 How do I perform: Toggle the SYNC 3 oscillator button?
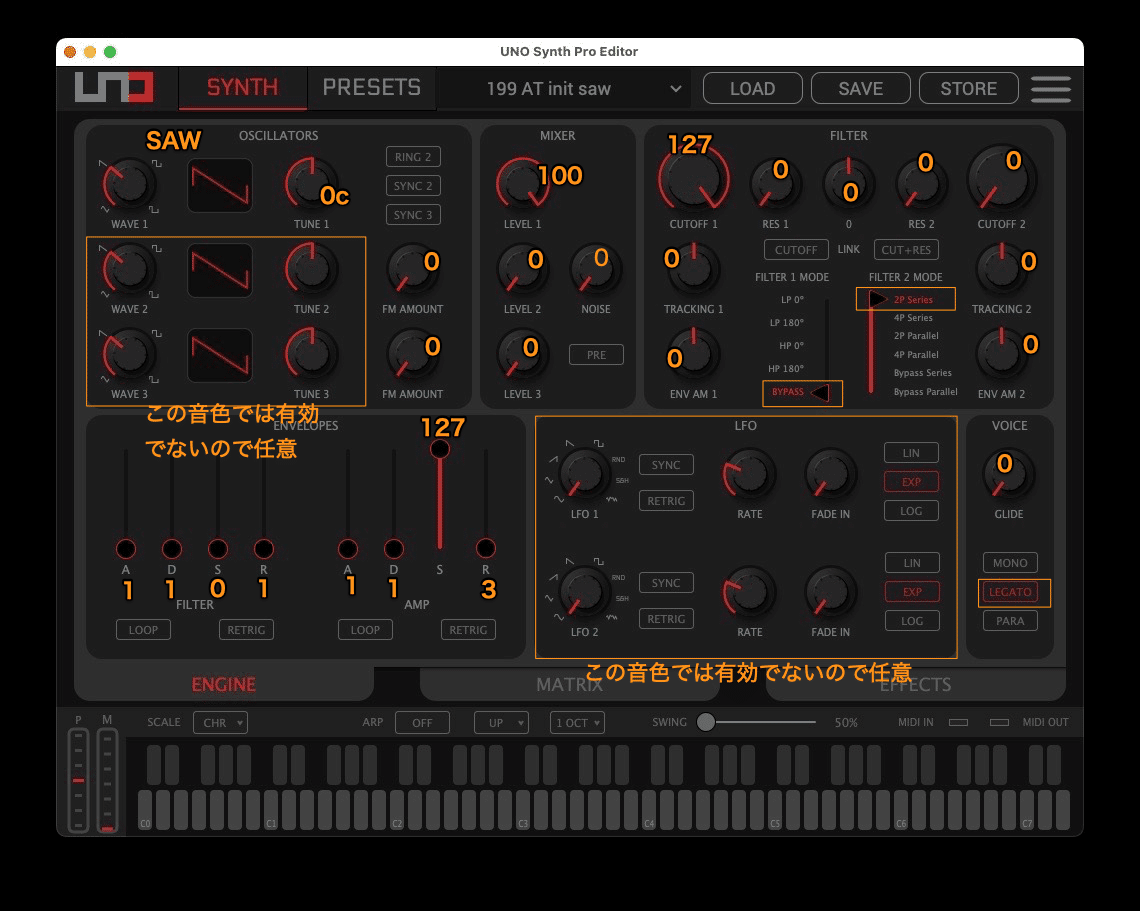(x=413, y=215)
